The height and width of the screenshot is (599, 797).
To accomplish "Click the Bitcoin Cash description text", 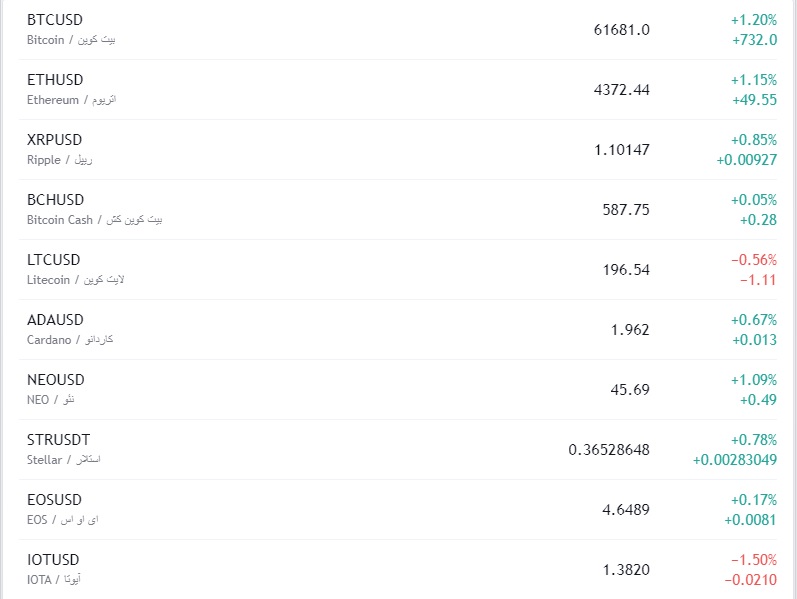I will tap(94, 220).
